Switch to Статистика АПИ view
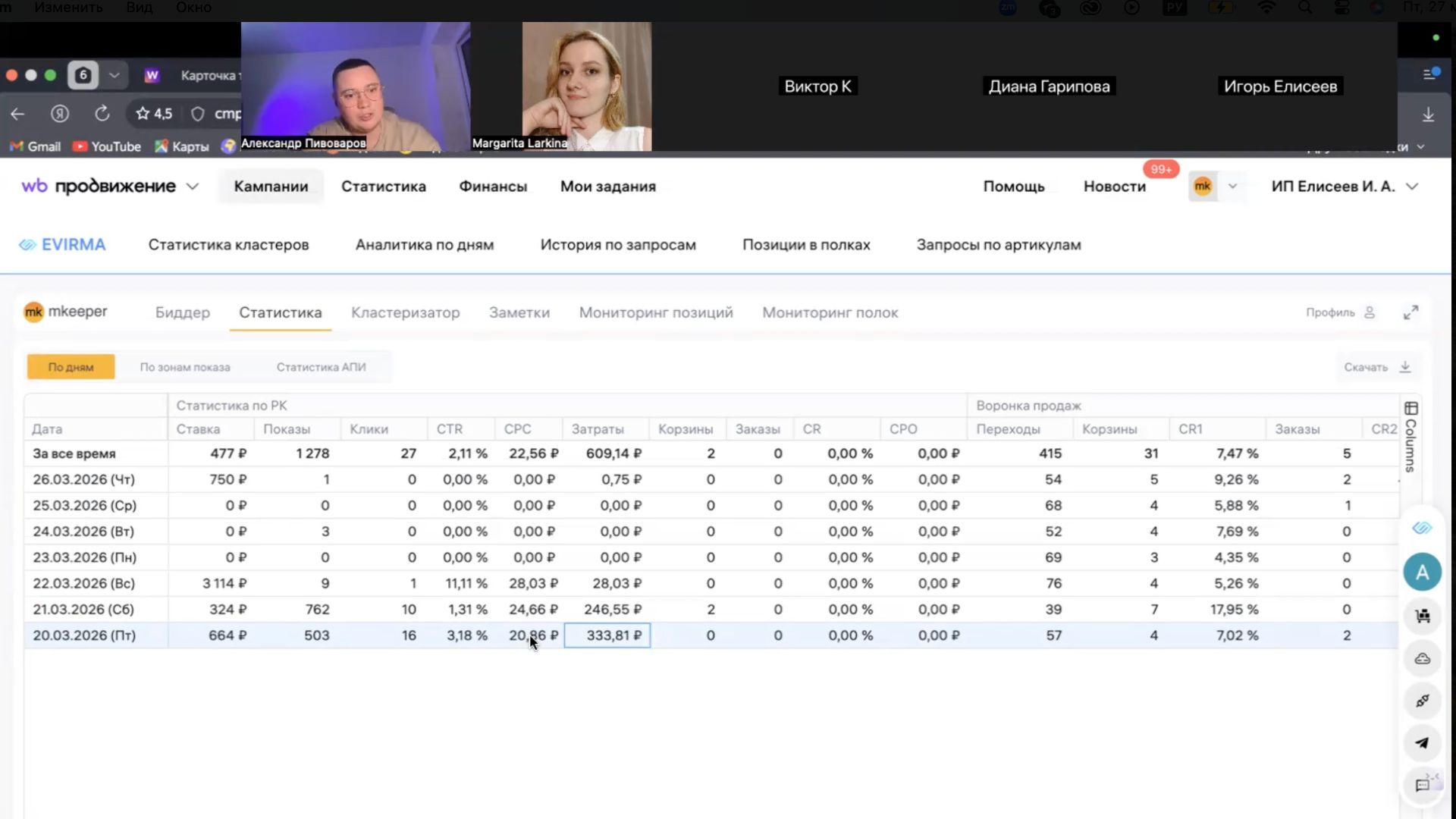Viewport: 1456px width, 819px height. [321, 367]
